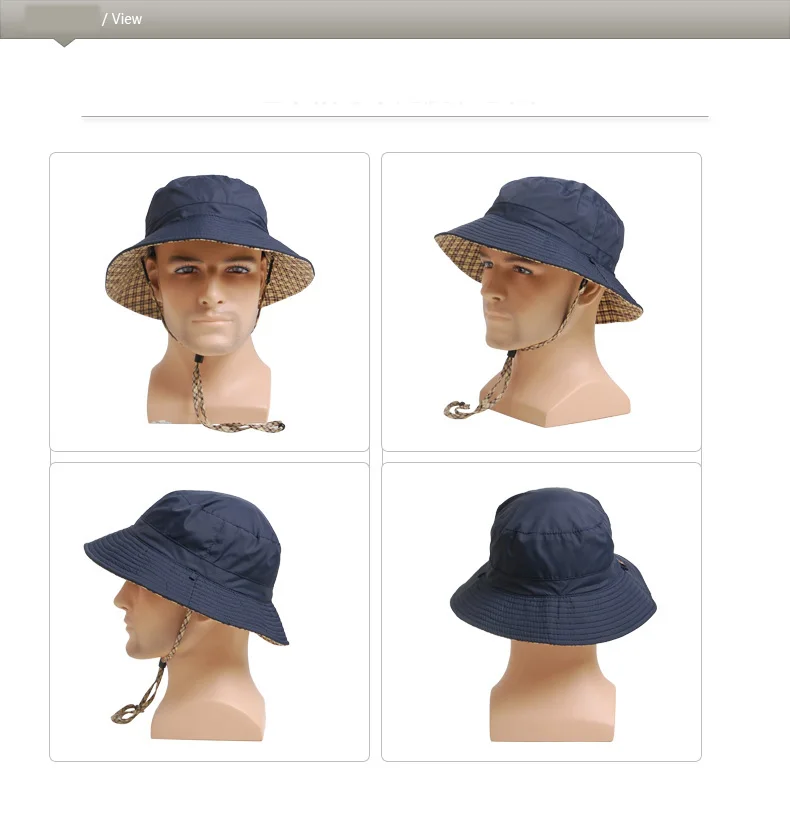Open the side-profile hat photo
The width and height of the screenshot is (790, 814).
point(209,612)
